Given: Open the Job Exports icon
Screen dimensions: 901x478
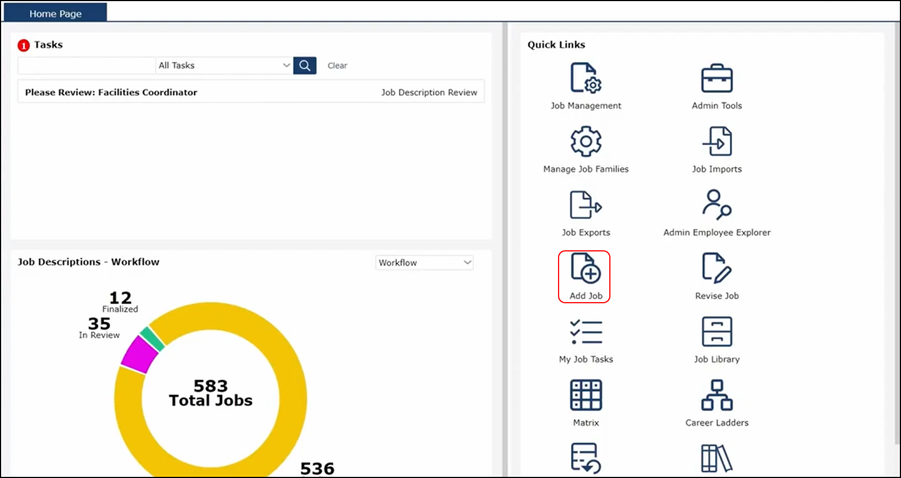Looking at the screenshot, I should (x=585, y=205).
